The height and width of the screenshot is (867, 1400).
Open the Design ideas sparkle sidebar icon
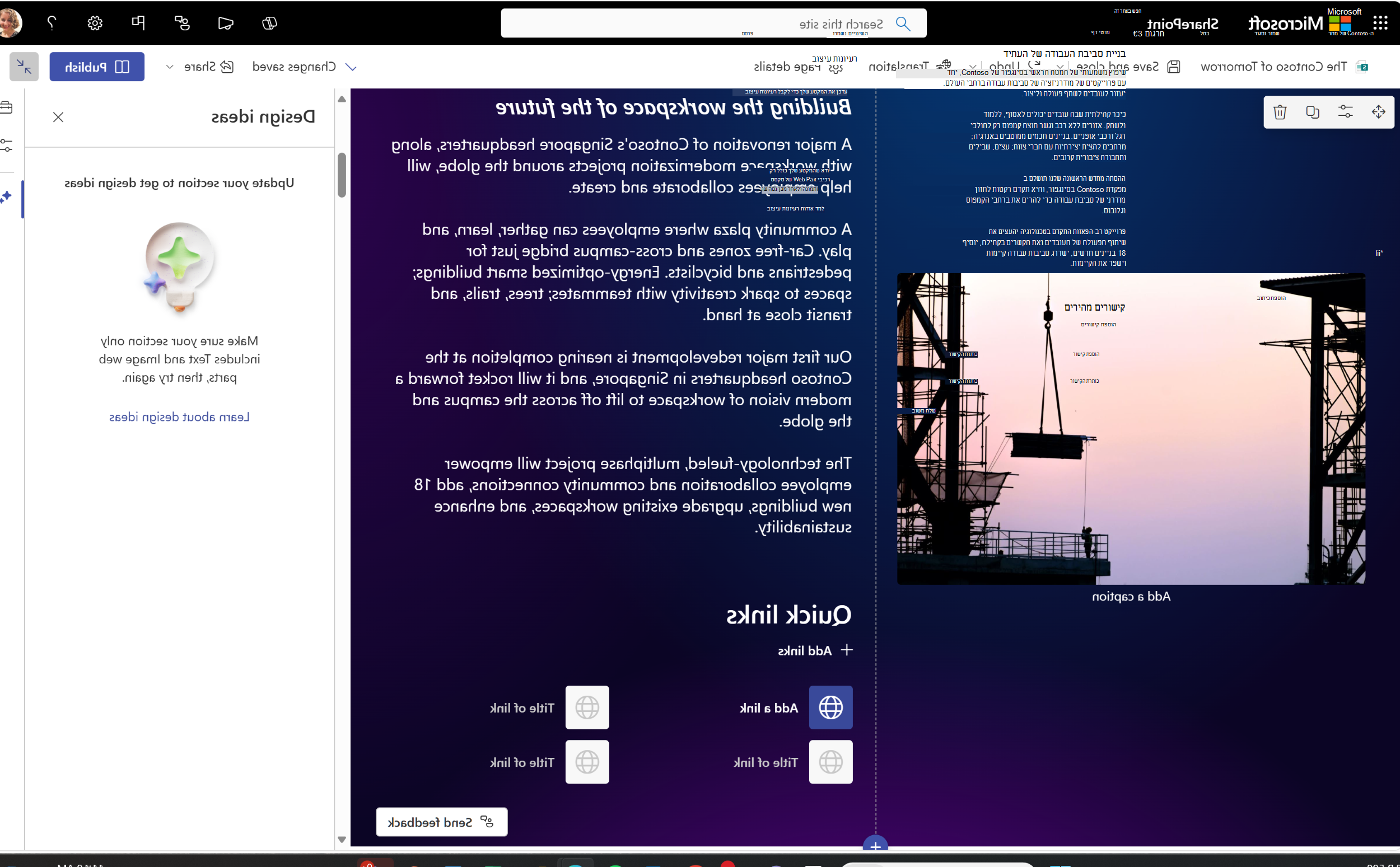tap(6, 198)
